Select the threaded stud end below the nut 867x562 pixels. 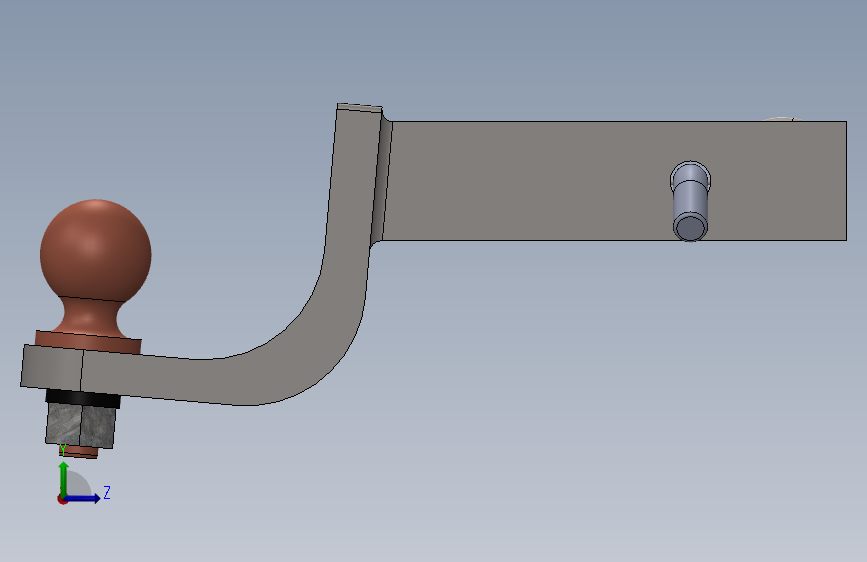coord(79,452)
